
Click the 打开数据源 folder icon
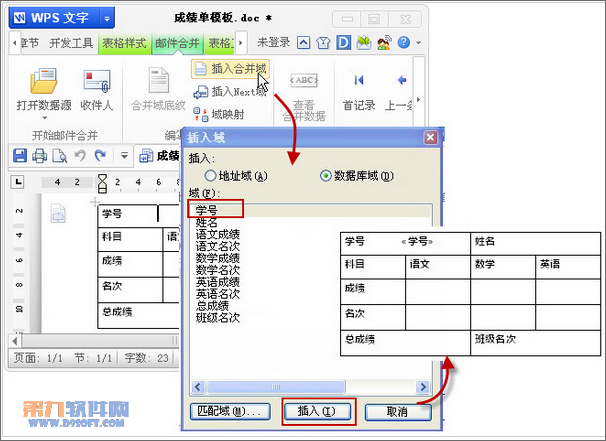43,82
